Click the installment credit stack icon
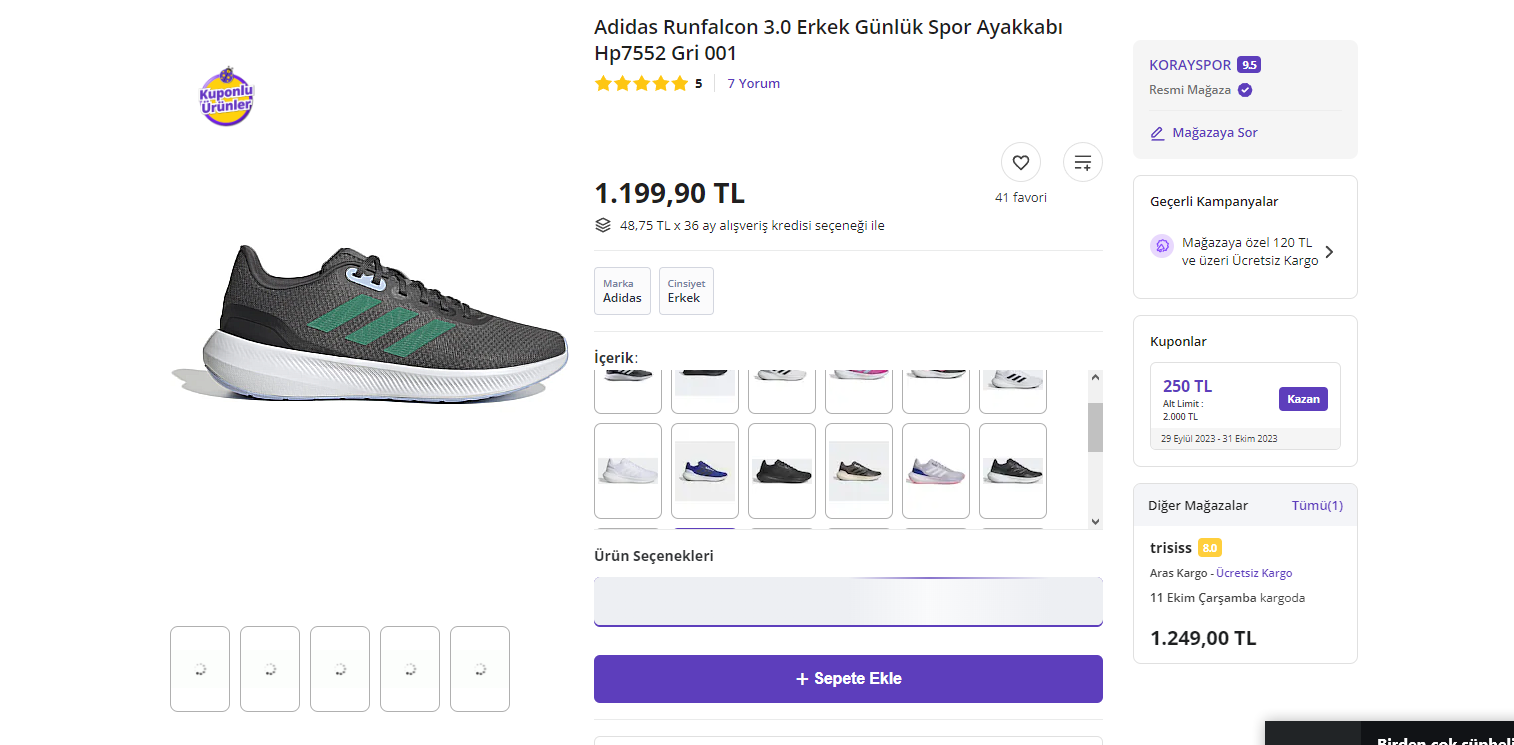Viewport: 1514px width, 745px height. [603, 225]
